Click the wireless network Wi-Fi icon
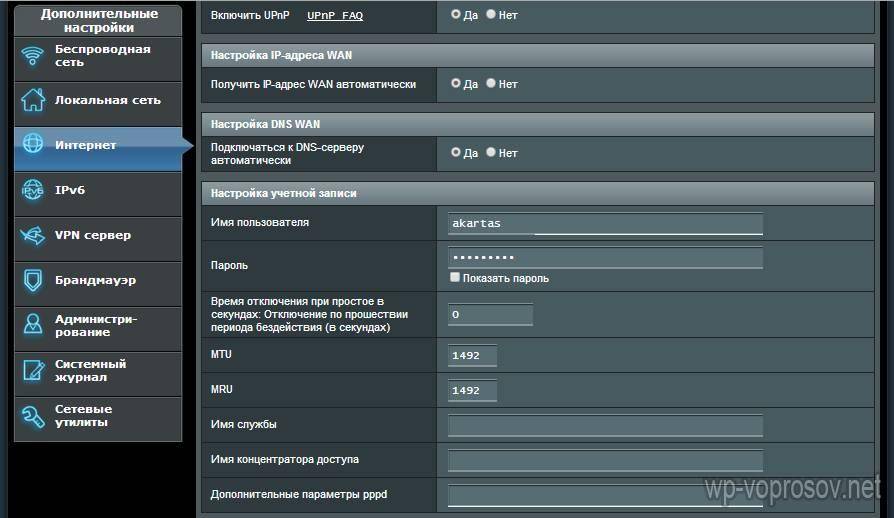 click(33, 56)
